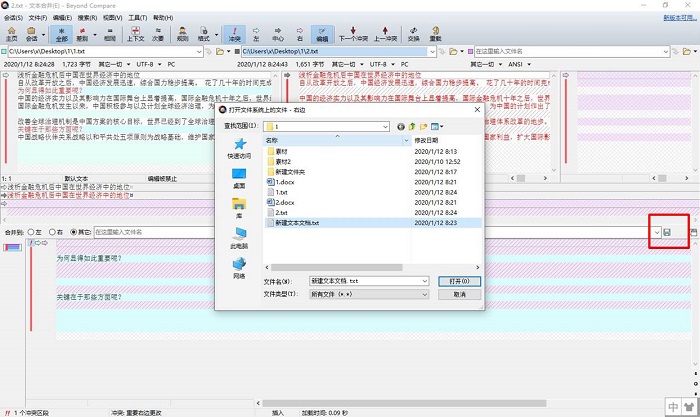
Task: Select 素材2 folder in file list
Action: 283,162
